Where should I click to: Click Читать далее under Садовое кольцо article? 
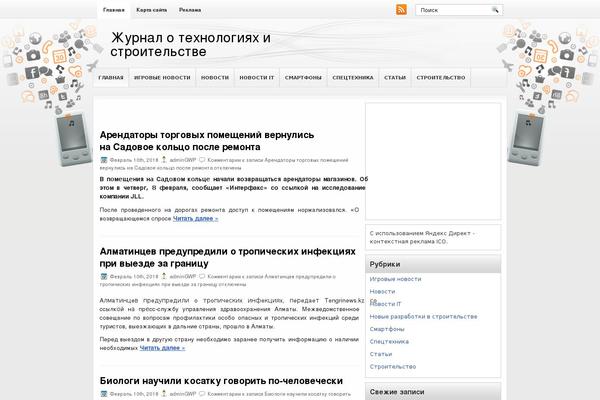[196, 219]
